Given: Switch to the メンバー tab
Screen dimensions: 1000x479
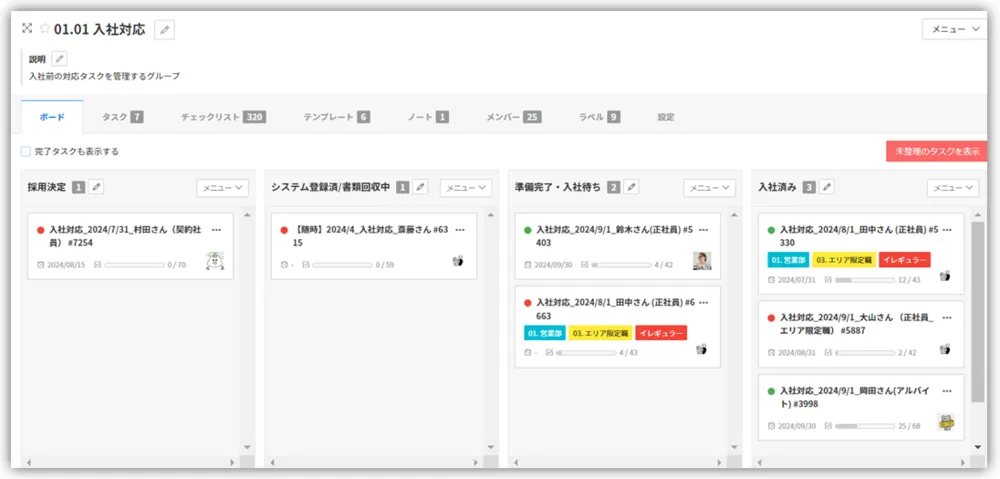Looking at the screenshot, I should coord(514,117).
